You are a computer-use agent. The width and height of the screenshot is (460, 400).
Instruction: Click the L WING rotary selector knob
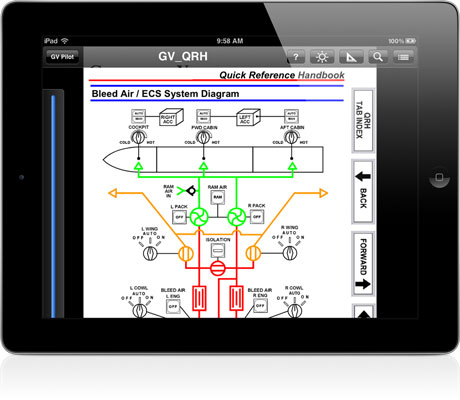[150, 253]
